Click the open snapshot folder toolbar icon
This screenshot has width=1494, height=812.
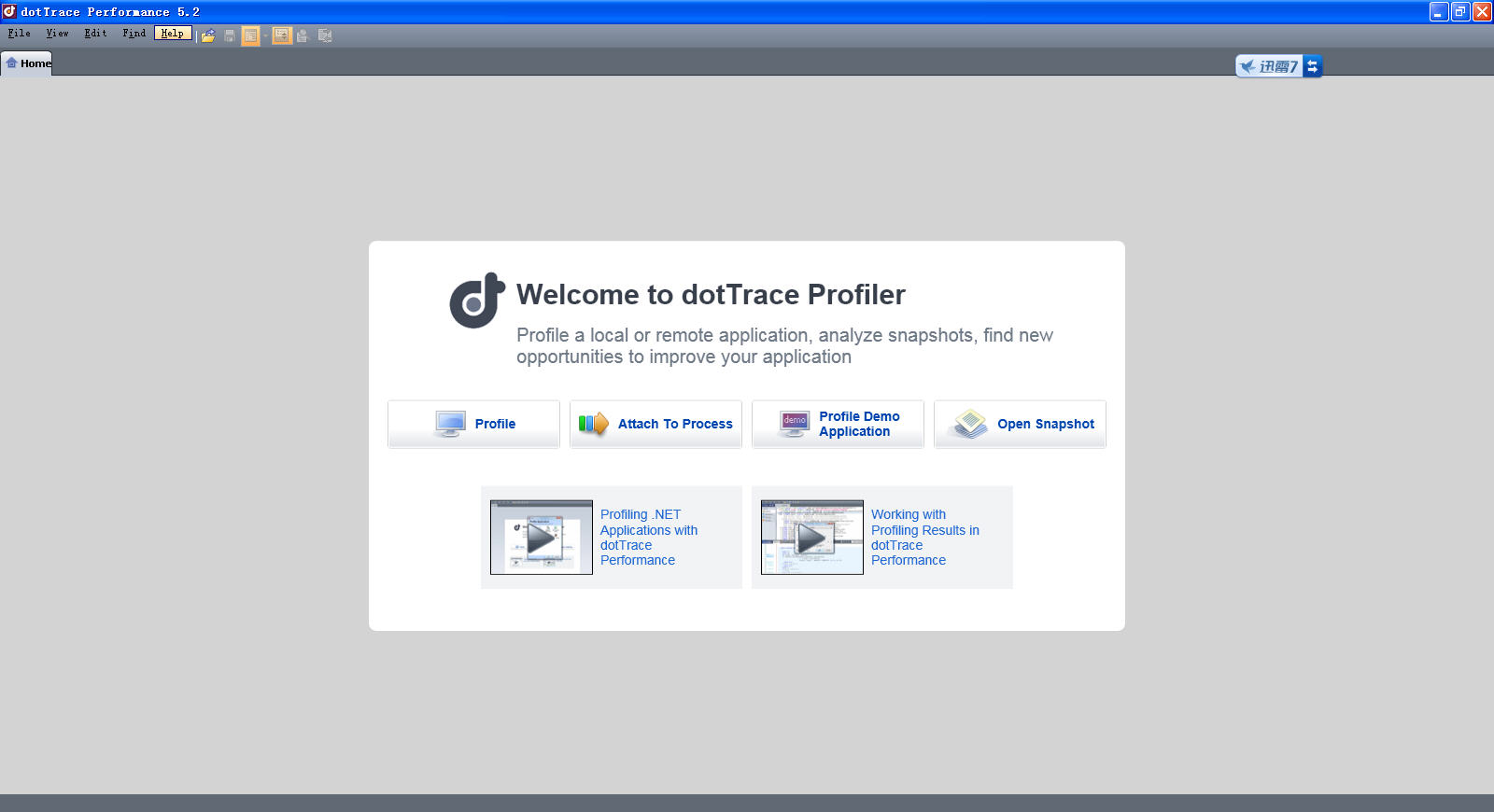point(207,35)
